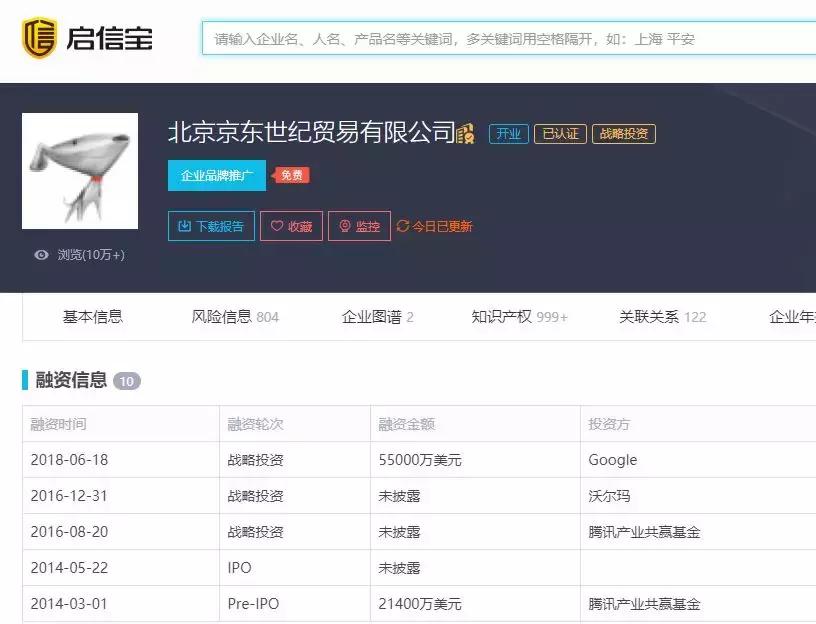The image size is (816, 624).
Task: Click the red 免费 tag on 企业品牌推广
Action: tap(290, 174)
